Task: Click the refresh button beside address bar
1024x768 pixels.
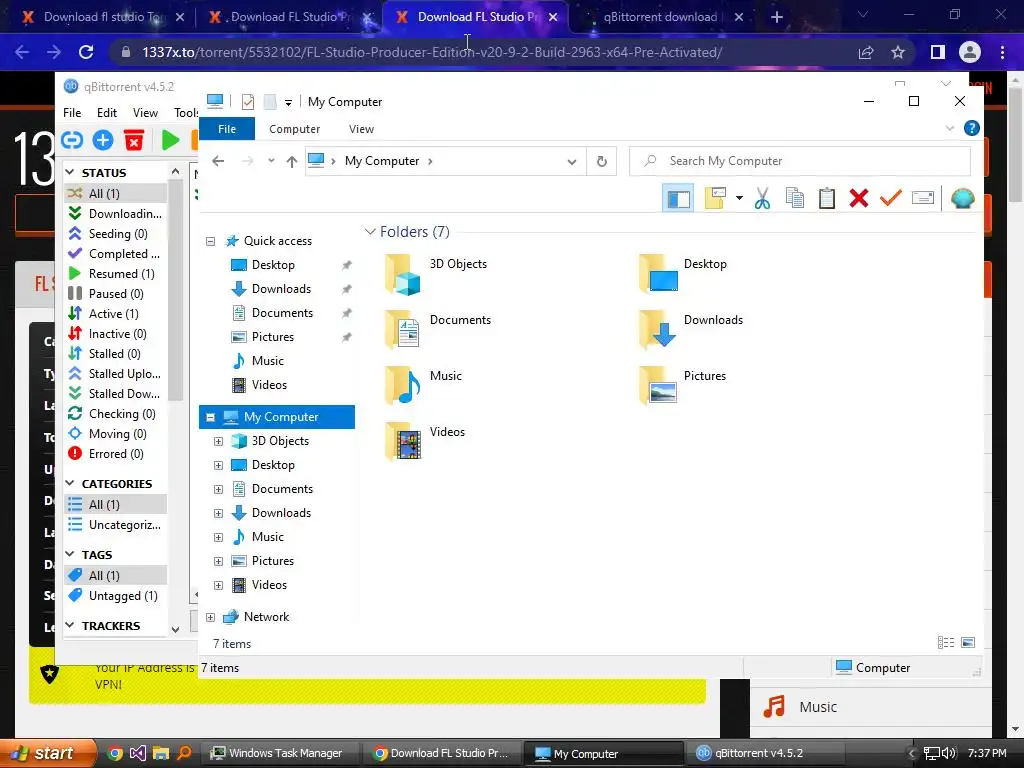Action: coord(601,161)
